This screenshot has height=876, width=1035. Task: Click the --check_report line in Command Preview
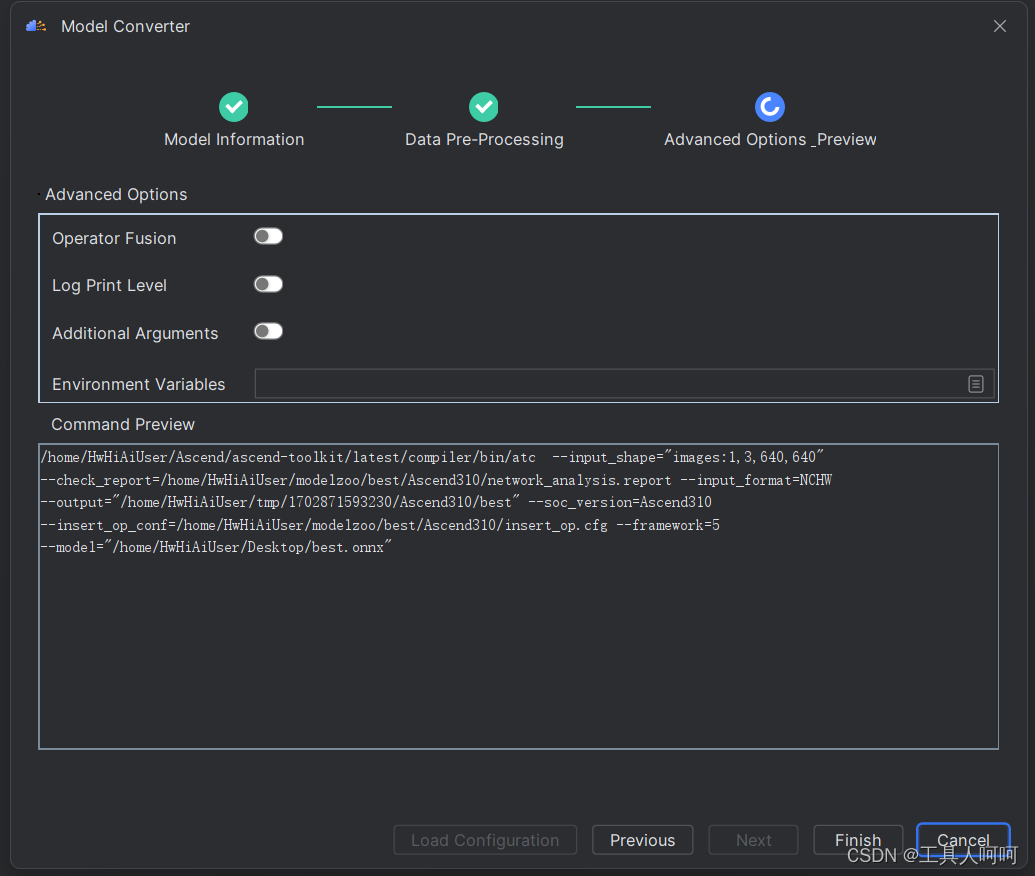pos(436,480)
